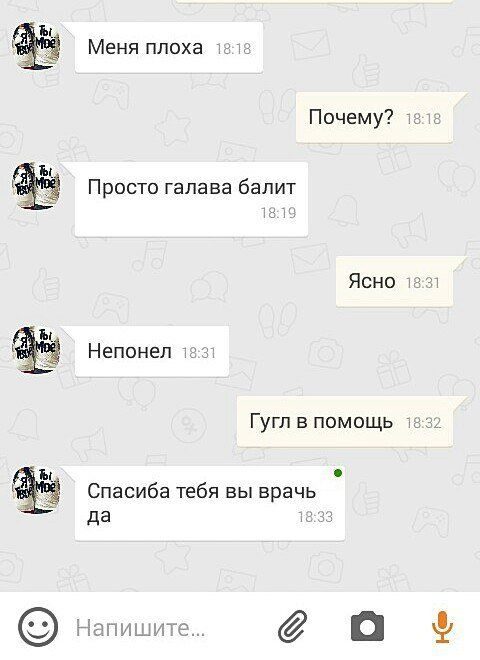Tap avatar beside "Спасиба тебя вы врач" message
This screenshot has height=660, width=480.
click(x=36, y=490)
